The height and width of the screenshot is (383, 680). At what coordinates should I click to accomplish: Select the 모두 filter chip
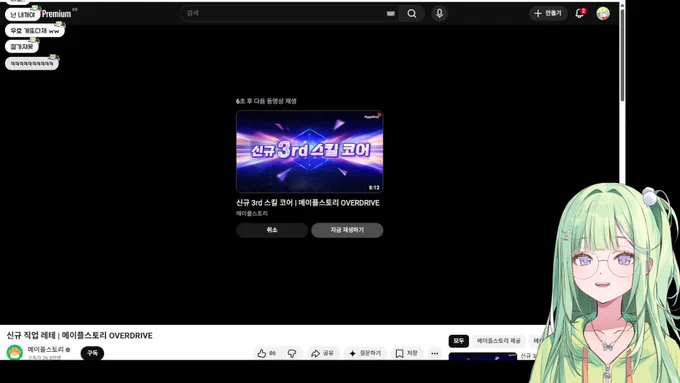coord(458,341)
